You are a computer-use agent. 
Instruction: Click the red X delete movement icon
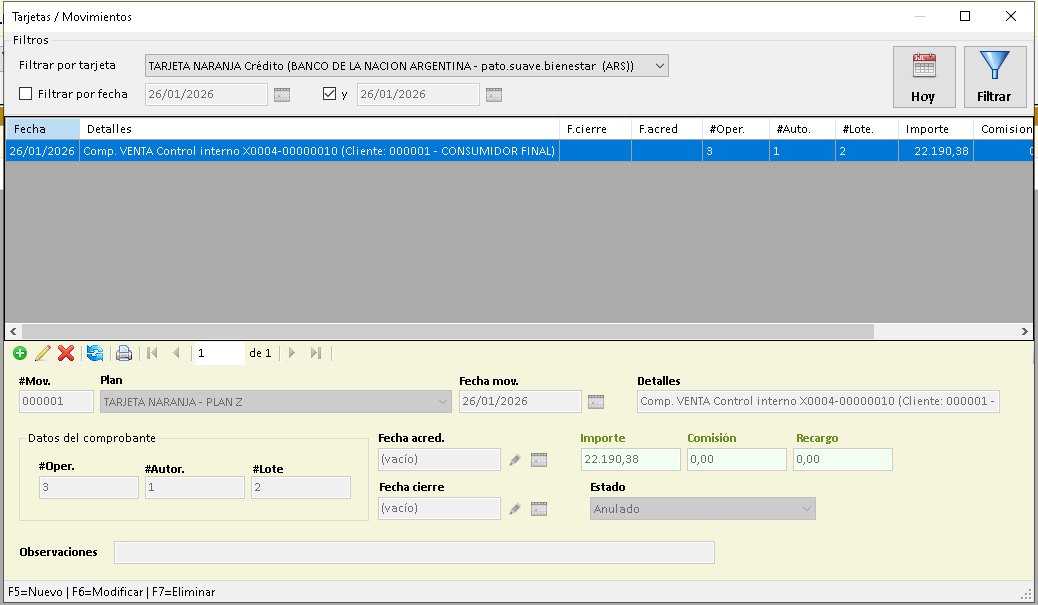[x=66, y=353]
